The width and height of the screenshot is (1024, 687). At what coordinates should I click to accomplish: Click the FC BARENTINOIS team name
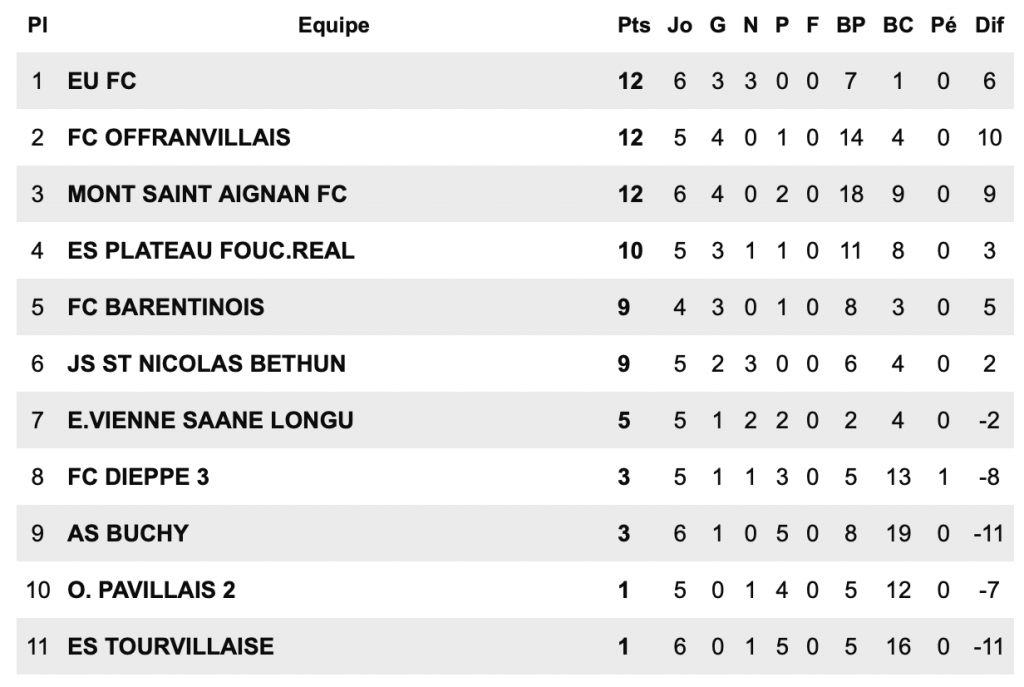point(166,307)
